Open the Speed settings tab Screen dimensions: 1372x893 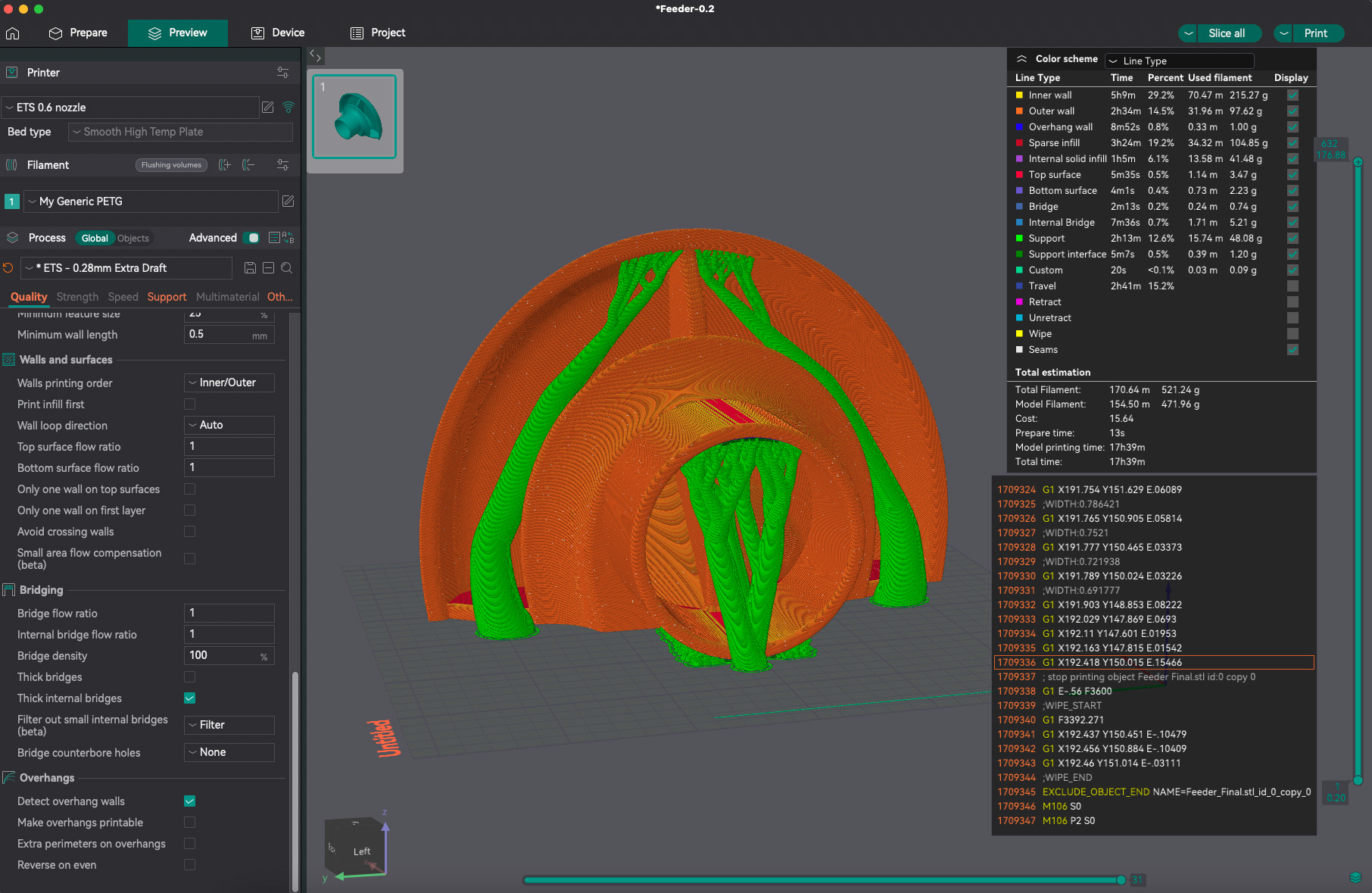[123, 297]
